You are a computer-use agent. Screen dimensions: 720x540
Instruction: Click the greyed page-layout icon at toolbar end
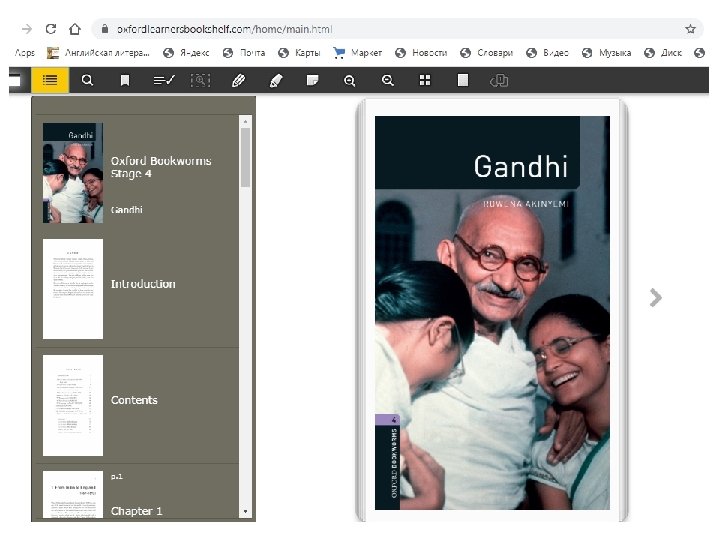tap(499, 81)
